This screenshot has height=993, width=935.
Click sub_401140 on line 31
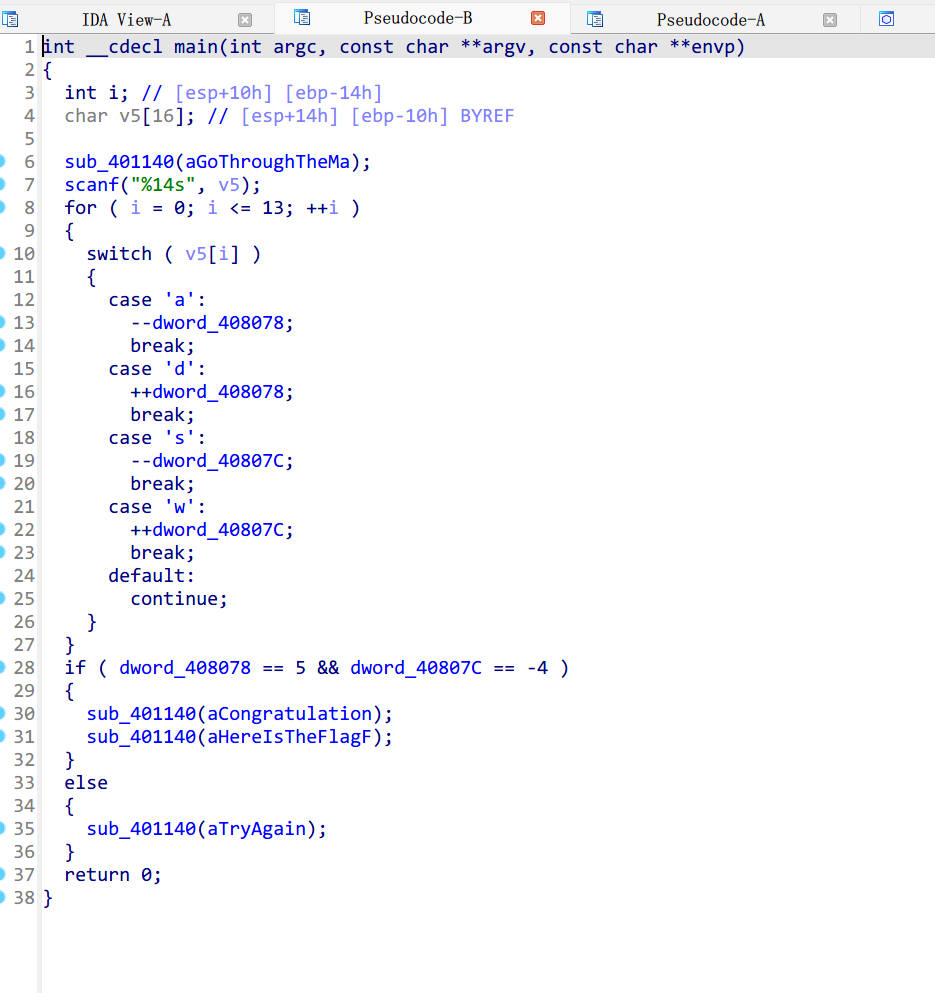(141, 737)
